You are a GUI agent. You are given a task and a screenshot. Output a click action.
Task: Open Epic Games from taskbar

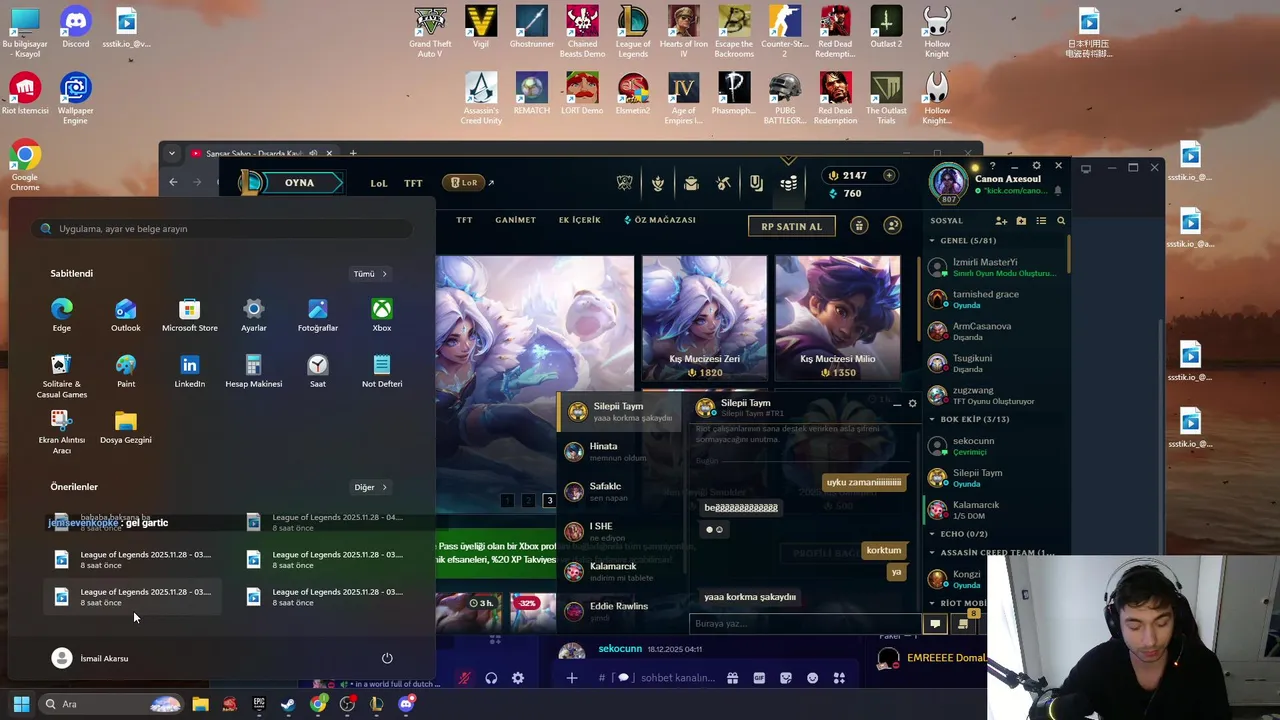259,704
